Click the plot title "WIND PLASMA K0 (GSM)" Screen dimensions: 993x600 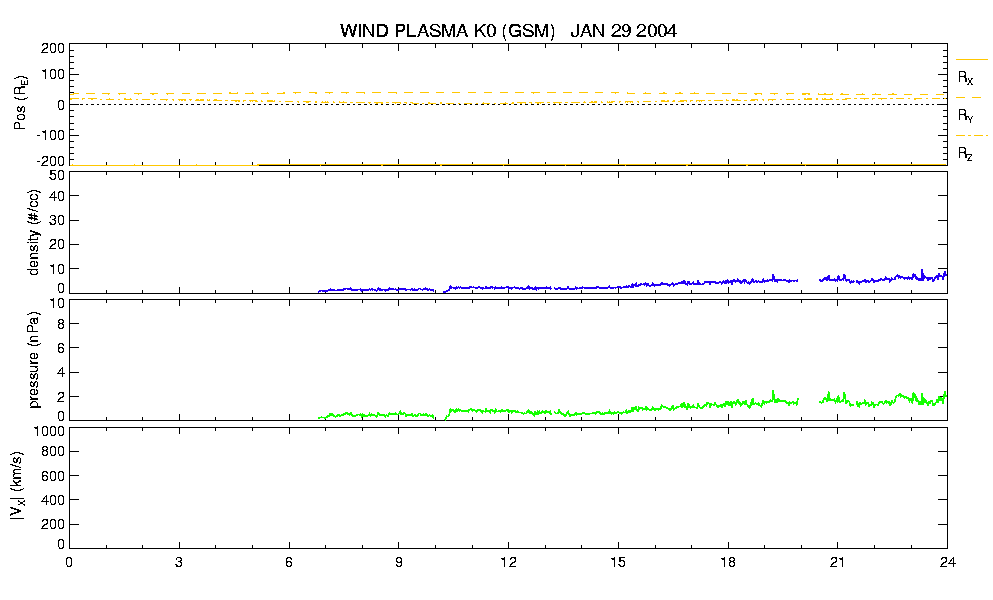[447, 30]
